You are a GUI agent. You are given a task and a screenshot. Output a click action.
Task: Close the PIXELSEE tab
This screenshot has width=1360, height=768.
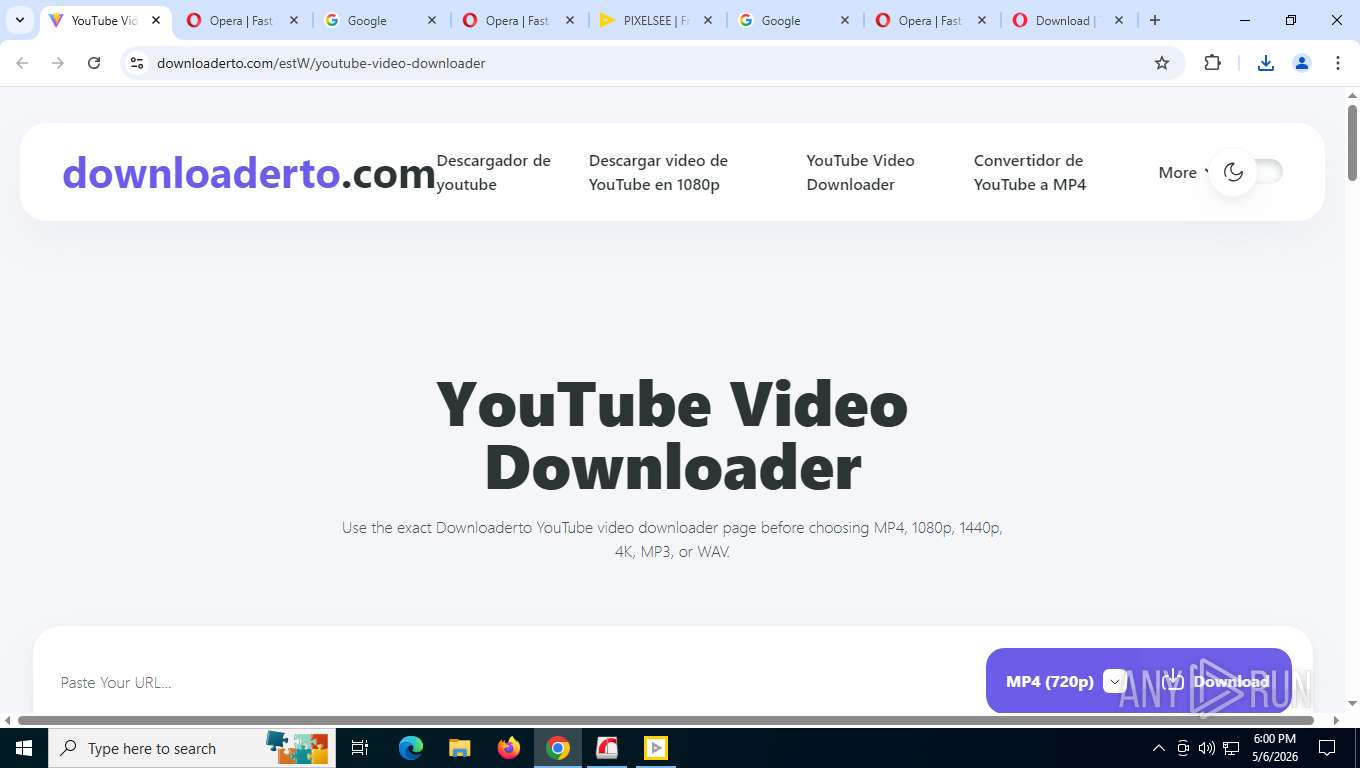706,20
